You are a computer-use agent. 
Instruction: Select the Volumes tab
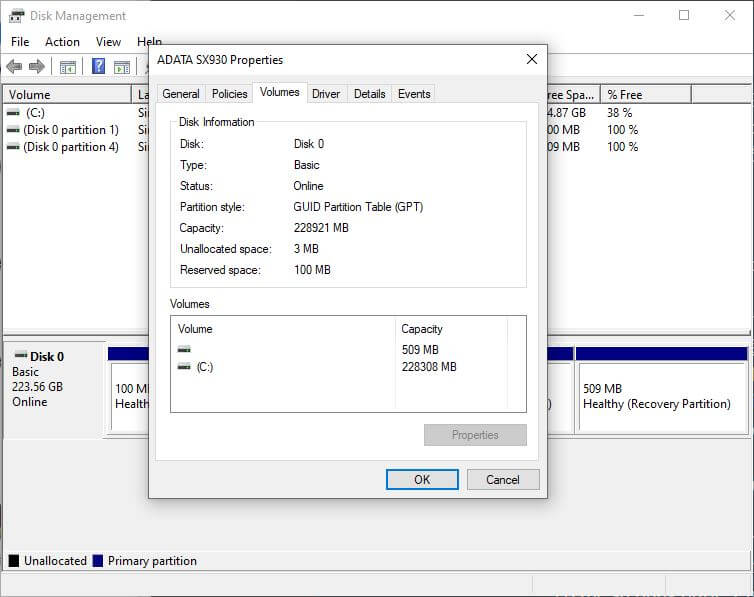pos(279,92)
